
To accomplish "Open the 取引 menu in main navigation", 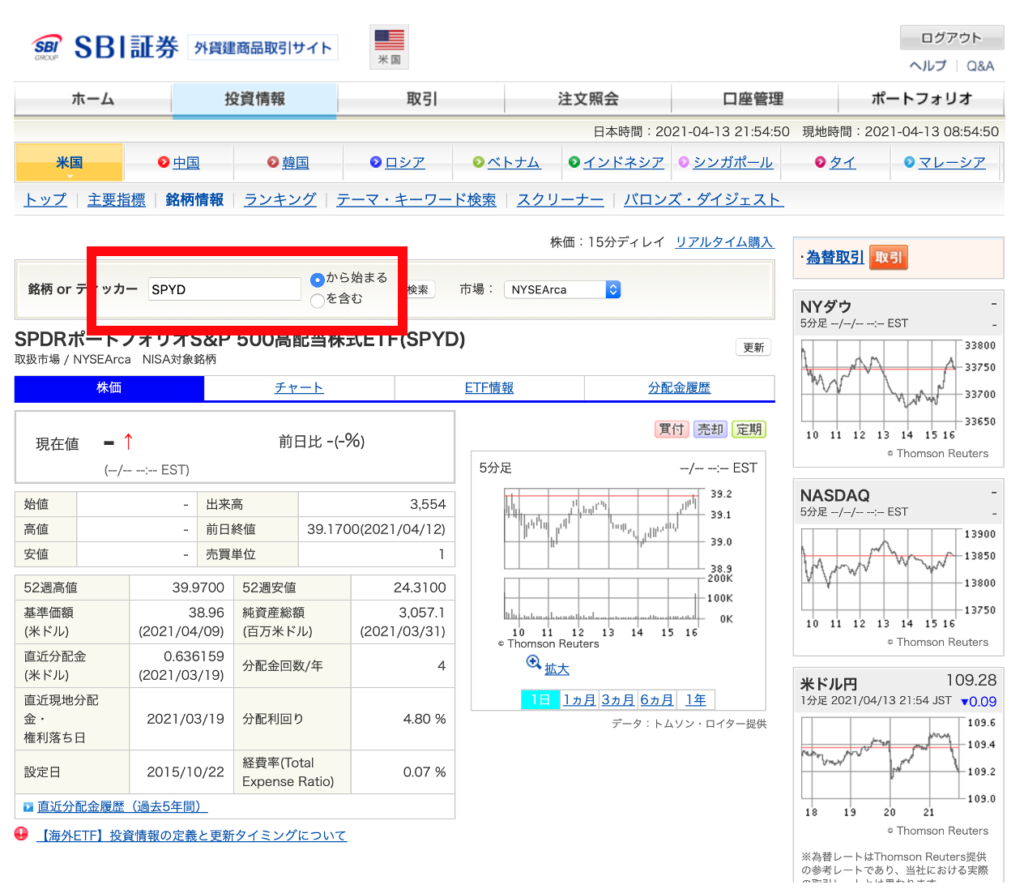I will 421,99.
